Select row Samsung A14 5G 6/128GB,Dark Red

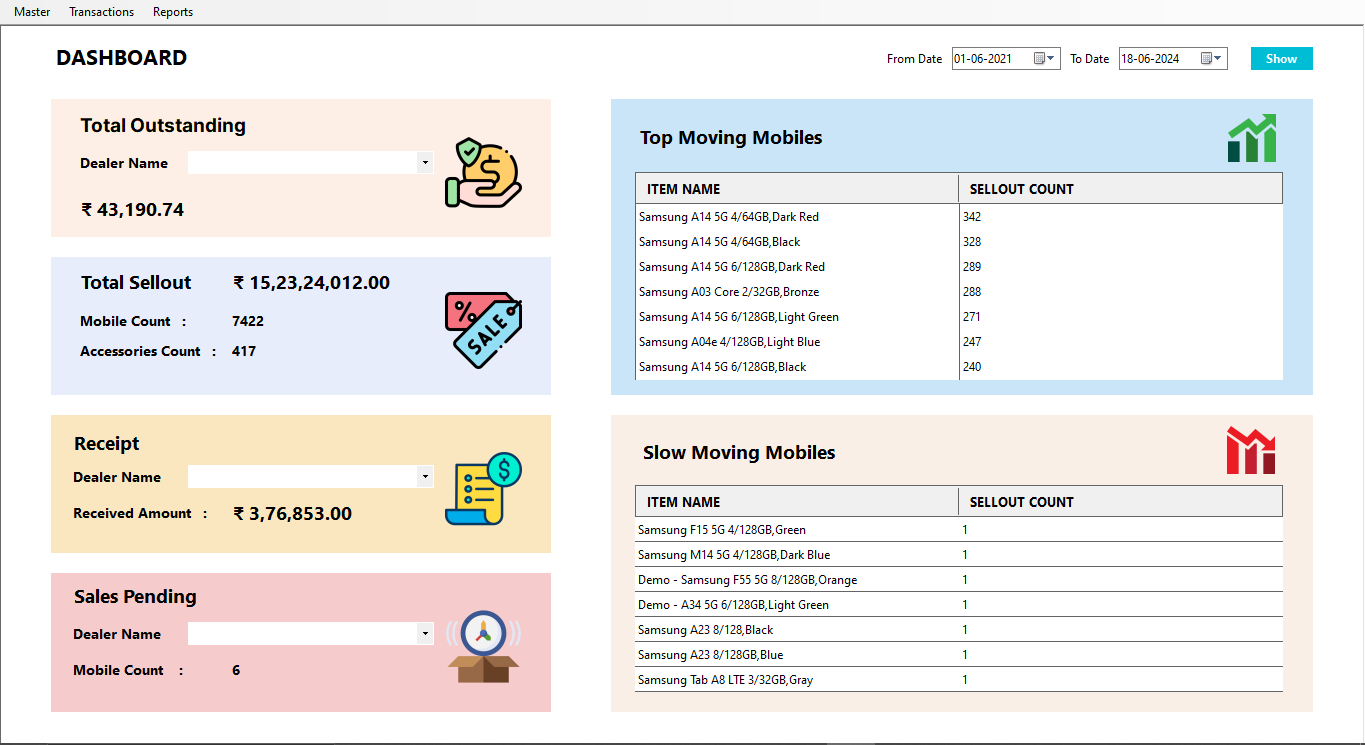[959, 267]
